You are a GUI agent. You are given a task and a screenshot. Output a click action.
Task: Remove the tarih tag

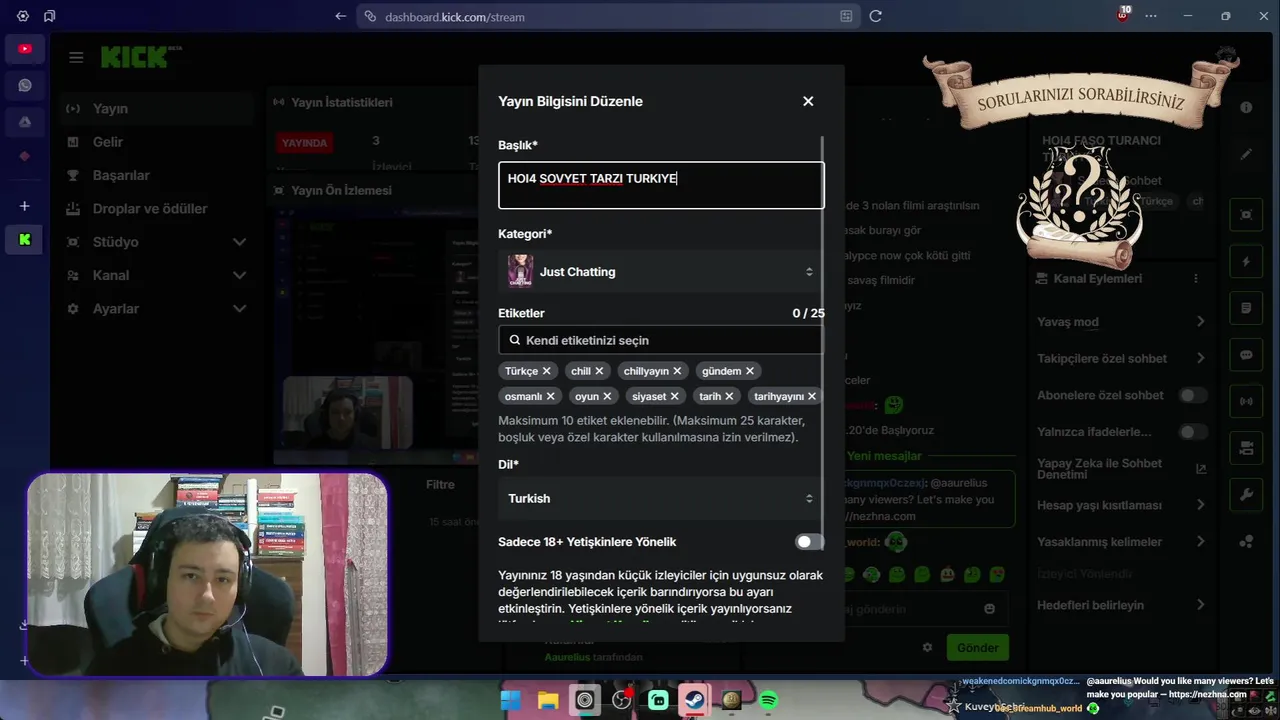pos(729,396)
